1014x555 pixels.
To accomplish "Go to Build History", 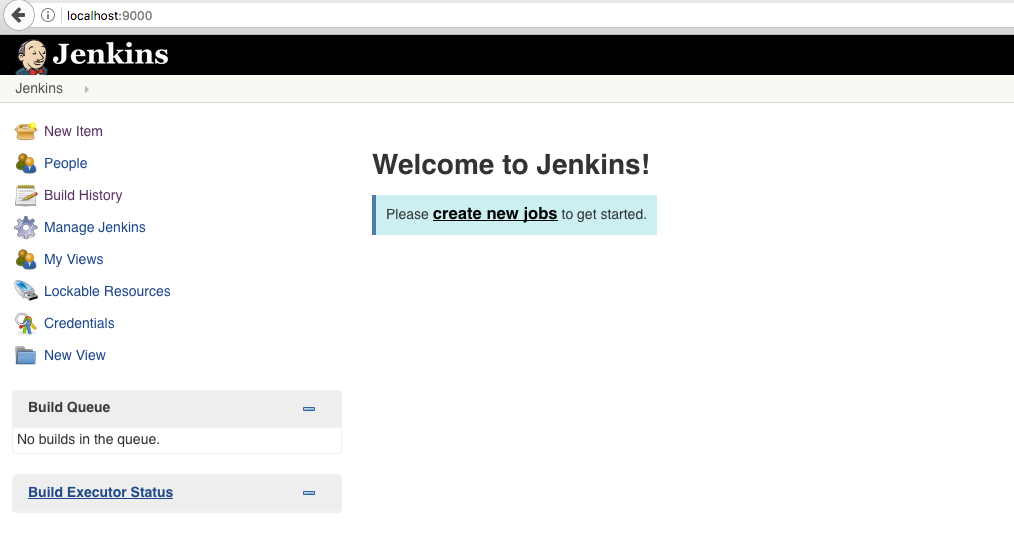I will (83, 195).
